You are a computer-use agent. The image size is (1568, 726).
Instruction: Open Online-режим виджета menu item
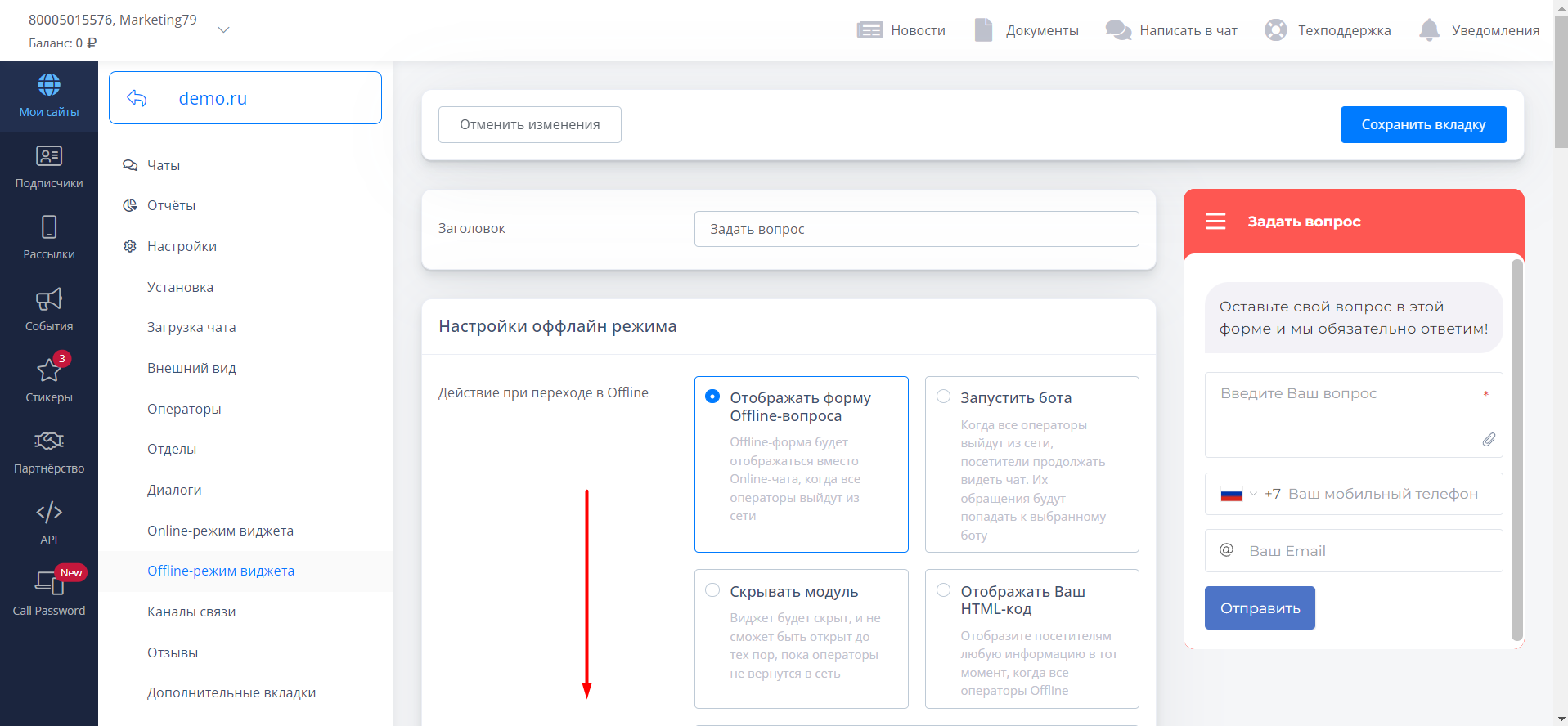pos(220,531)
